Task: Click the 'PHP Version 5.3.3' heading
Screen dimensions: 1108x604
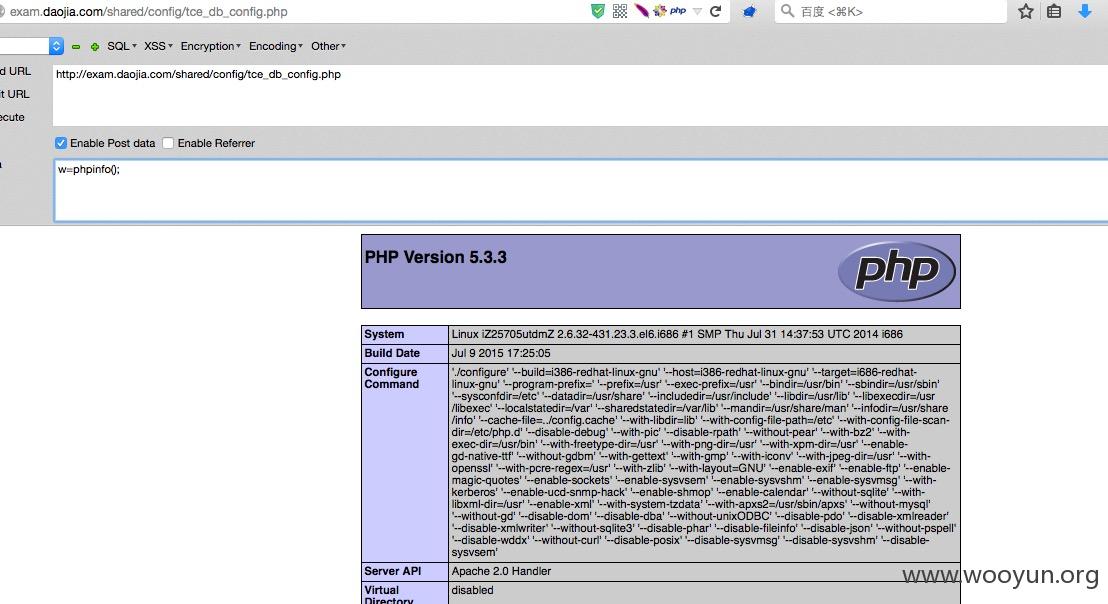Action: coord(435,257)
